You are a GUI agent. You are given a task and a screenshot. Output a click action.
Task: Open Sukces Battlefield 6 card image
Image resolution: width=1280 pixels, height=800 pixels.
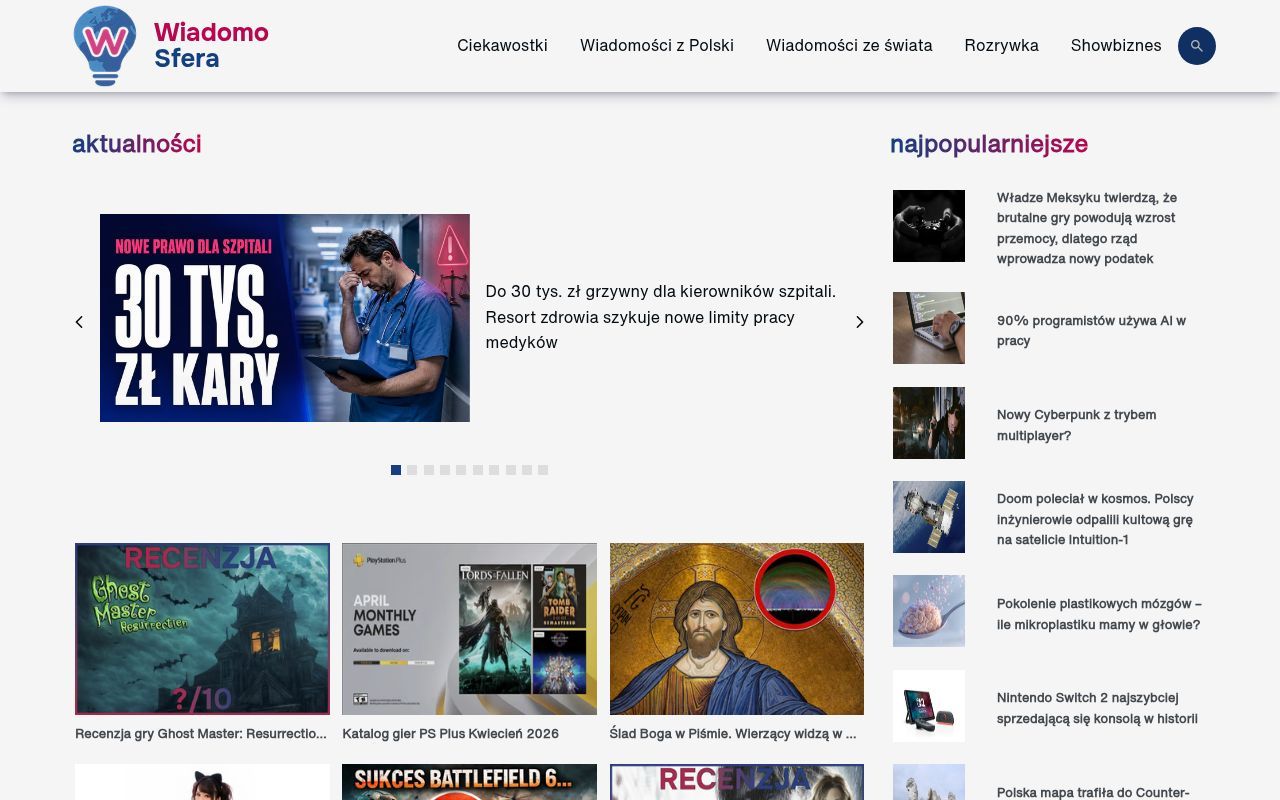pos(469,782)
